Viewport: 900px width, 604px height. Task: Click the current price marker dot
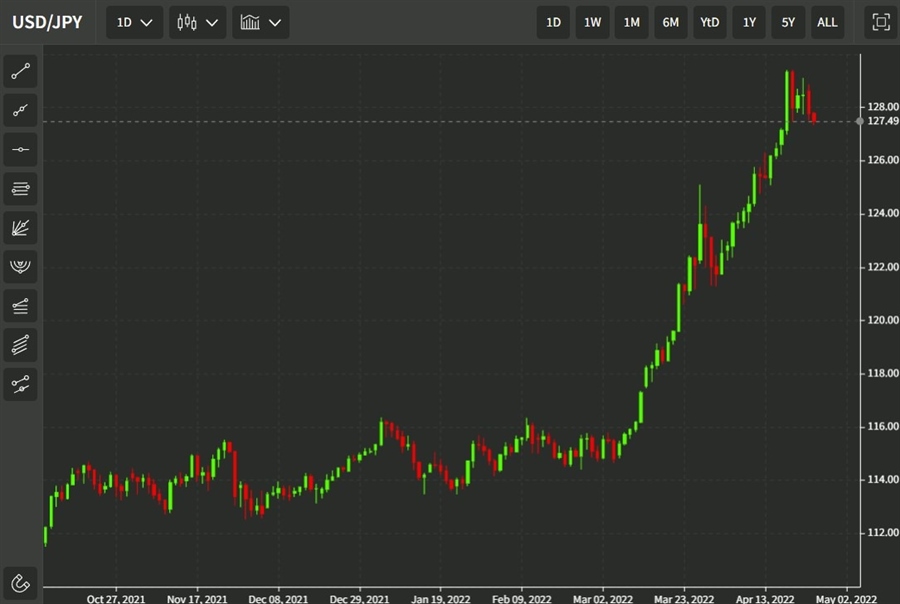[x=859, y=121]
